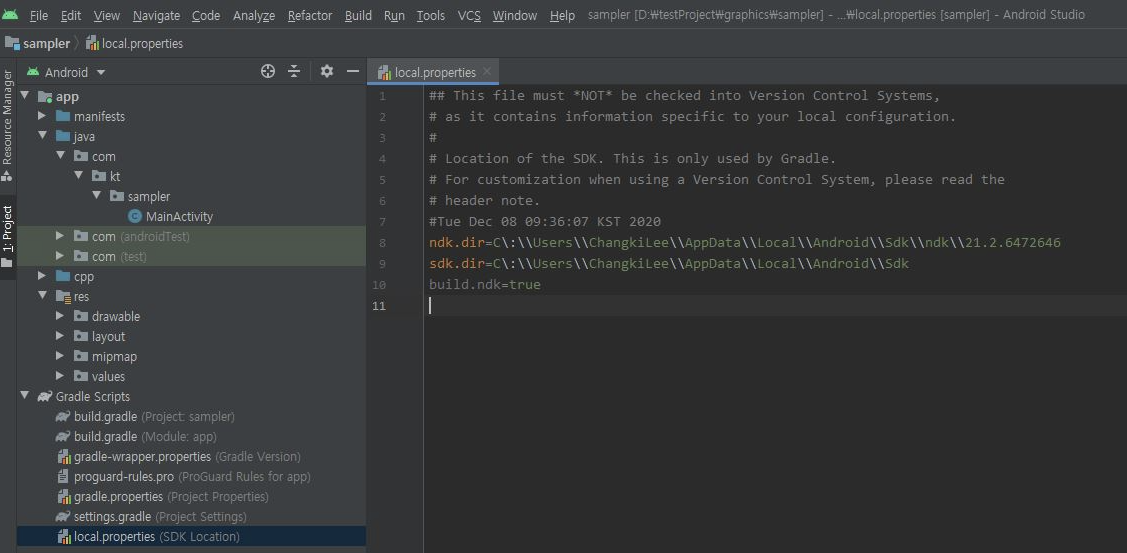The image size is (1127, 553).
Task: Select build.gradle (Module: app)
Action: click(x=136, y=437)
